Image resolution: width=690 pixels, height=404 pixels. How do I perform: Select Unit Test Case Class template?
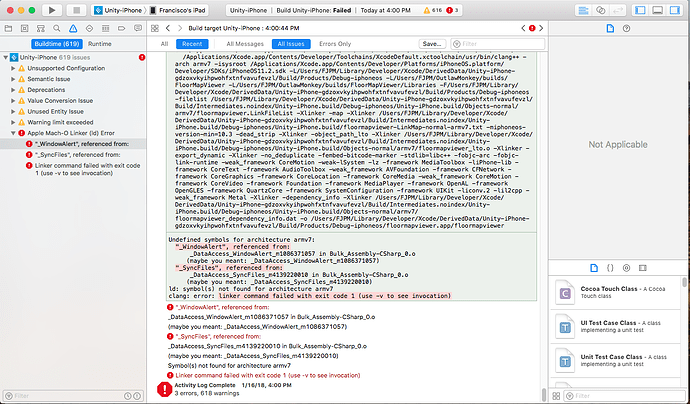(x=615, y=360)
